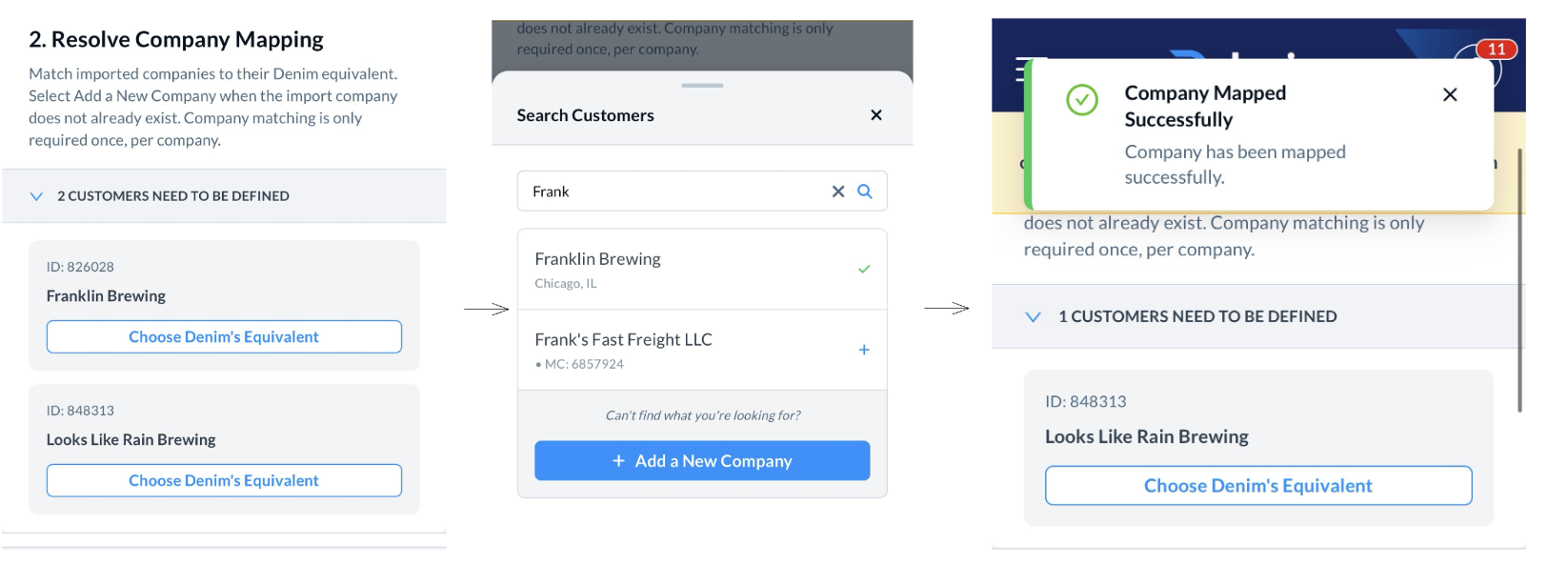Collapse the "2 CUSTOMERS NEED TO BE DEFINED" section
The width and height of the screenshot is (1568, 564).
(36, 196)
